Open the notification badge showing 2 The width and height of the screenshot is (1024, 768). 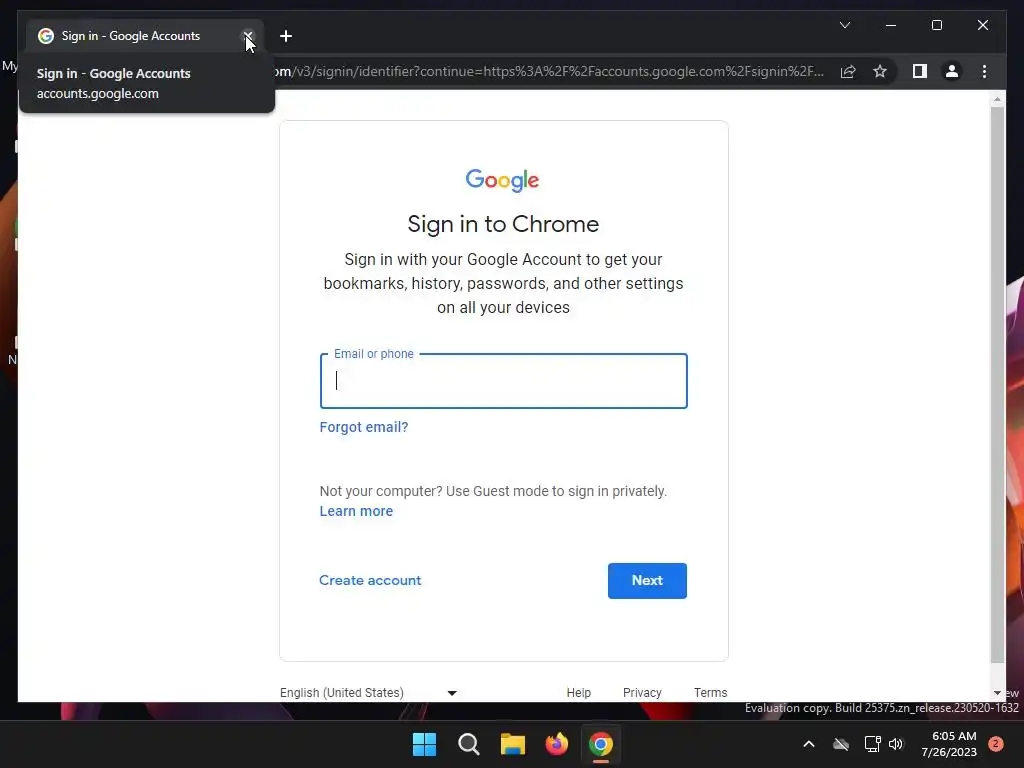pos(996,744)
